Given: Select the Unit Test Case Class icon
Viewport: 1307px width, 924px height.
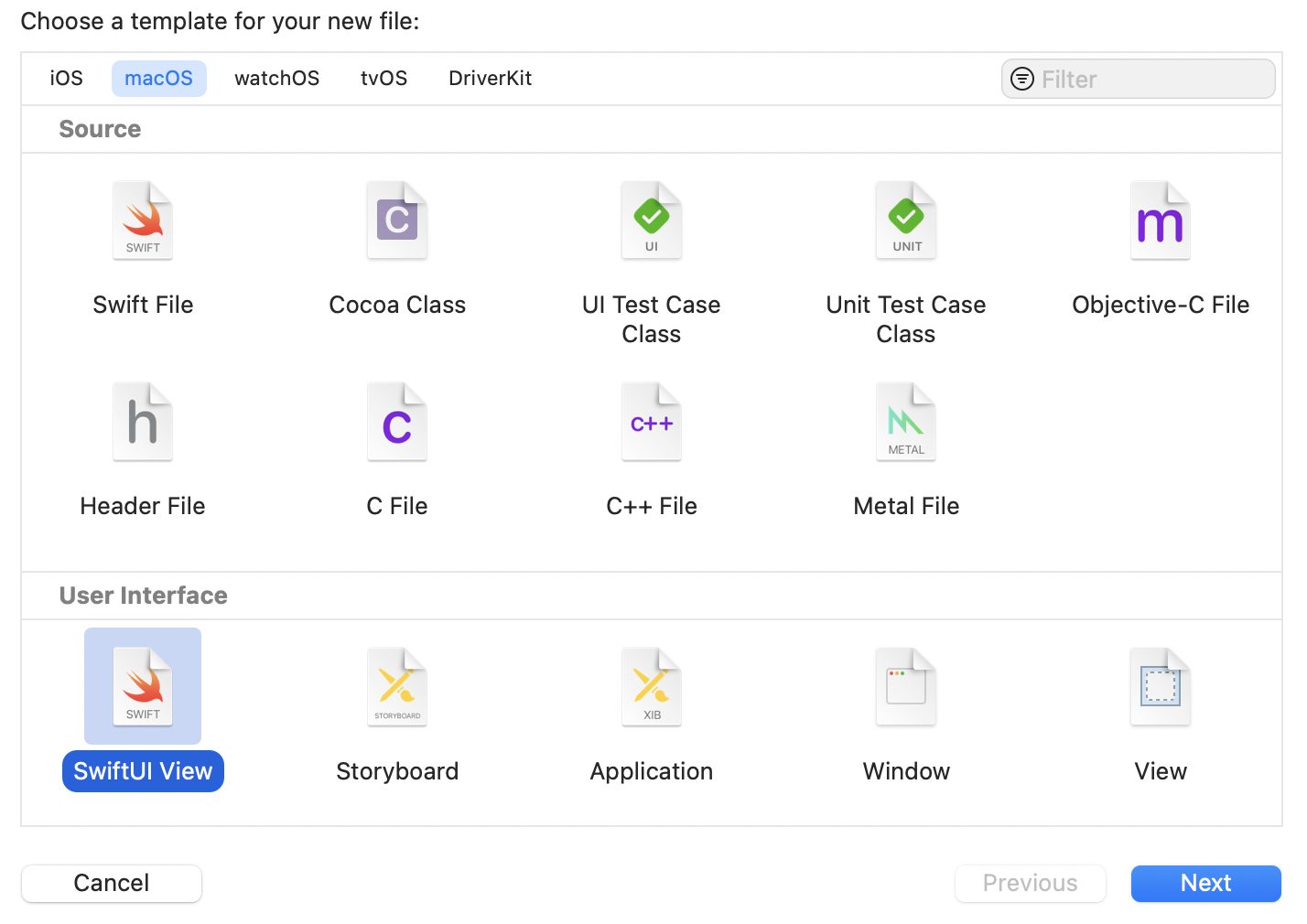Looking at the screenshot, I should pos(906,220).
